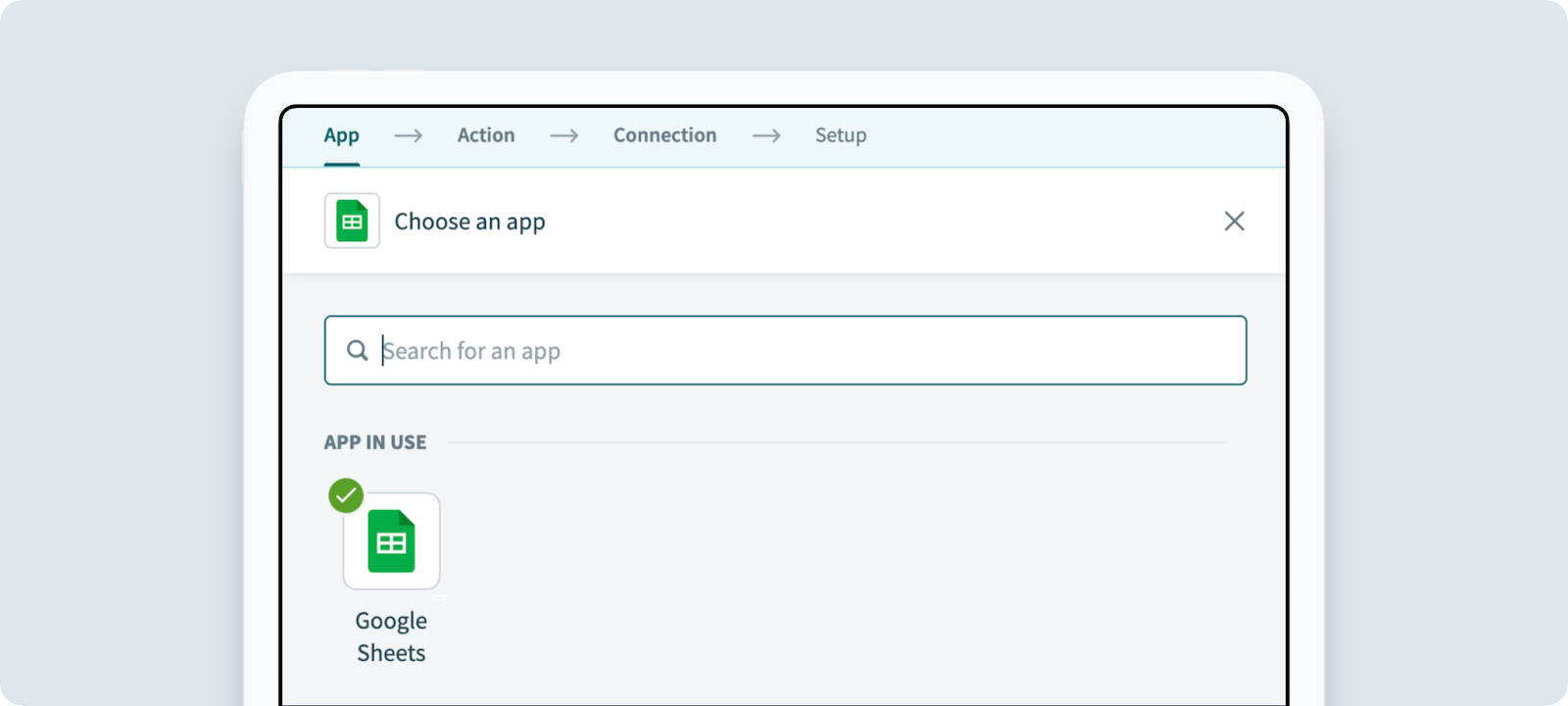The image size is (1568, 706).
Task: Click the arrow between App and Action
Action: click(409, 135)
